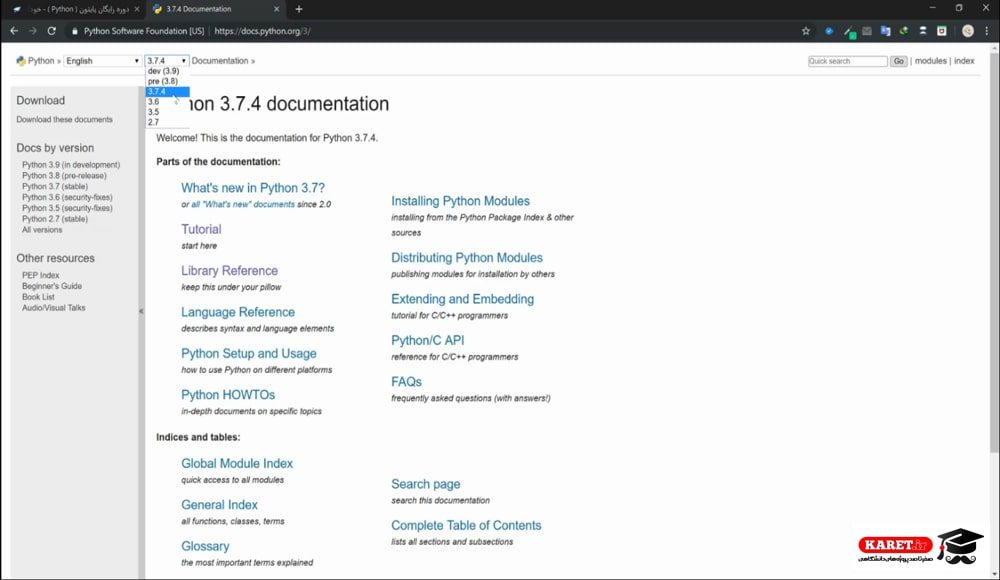Viewport: 1000px width, 580px height.
Task: Open All versions link
Action: coord(42,230)
